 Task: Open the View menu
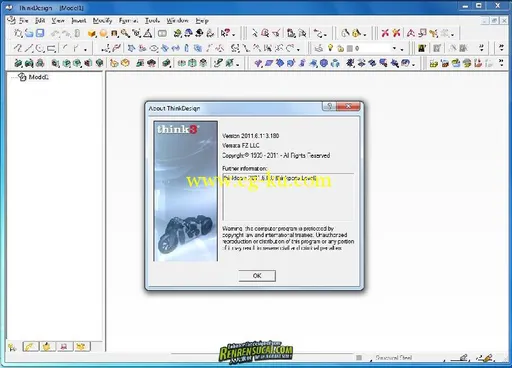pyautogui.click(x=58, y=21)
